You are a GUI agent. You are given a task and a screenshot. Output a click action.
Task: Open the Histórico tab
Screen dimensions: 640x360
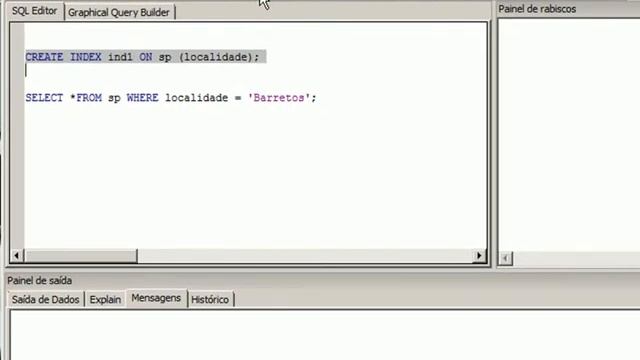(x=210, y=299)
